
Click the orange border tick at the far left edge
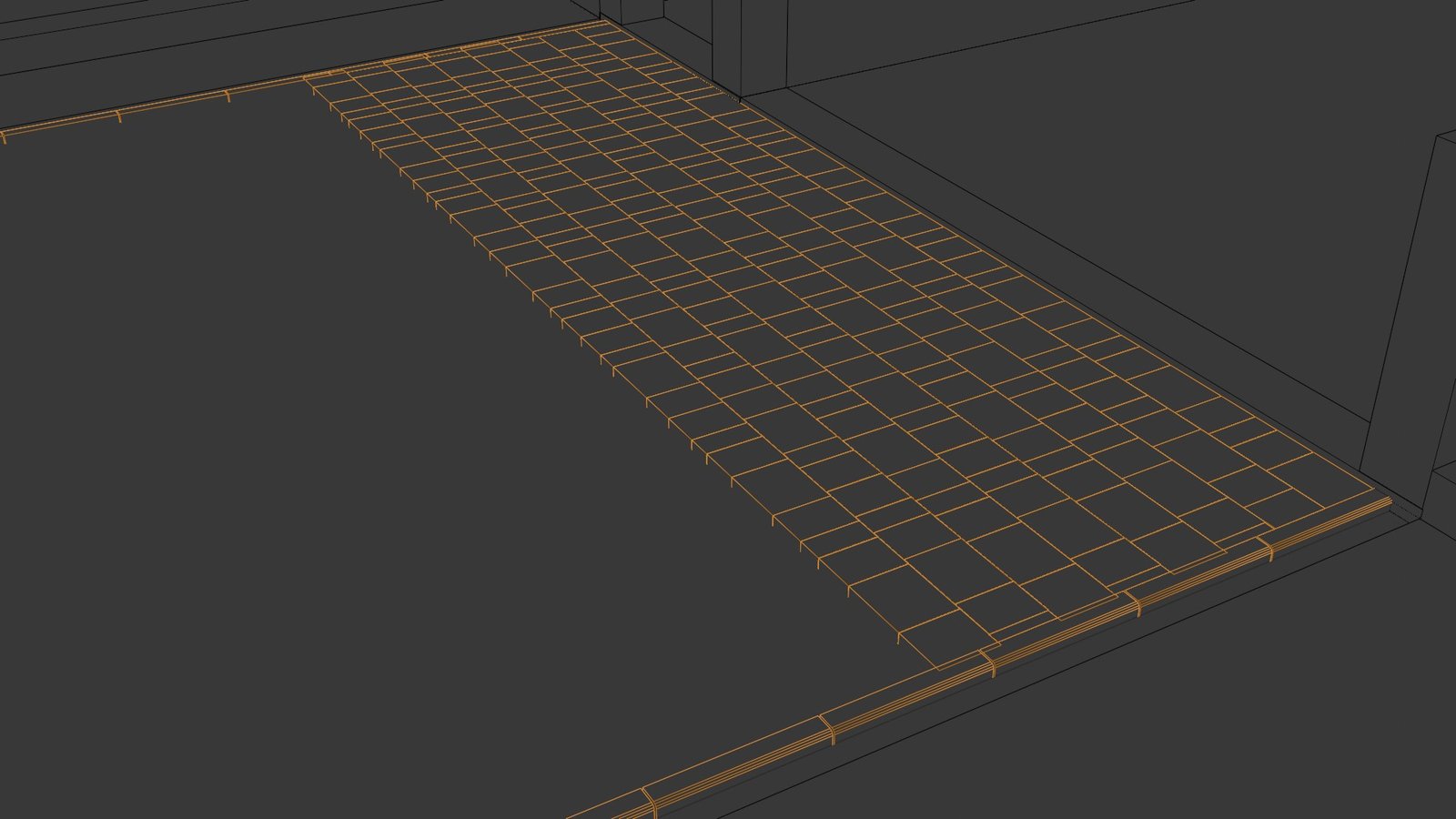click(3, 136)
